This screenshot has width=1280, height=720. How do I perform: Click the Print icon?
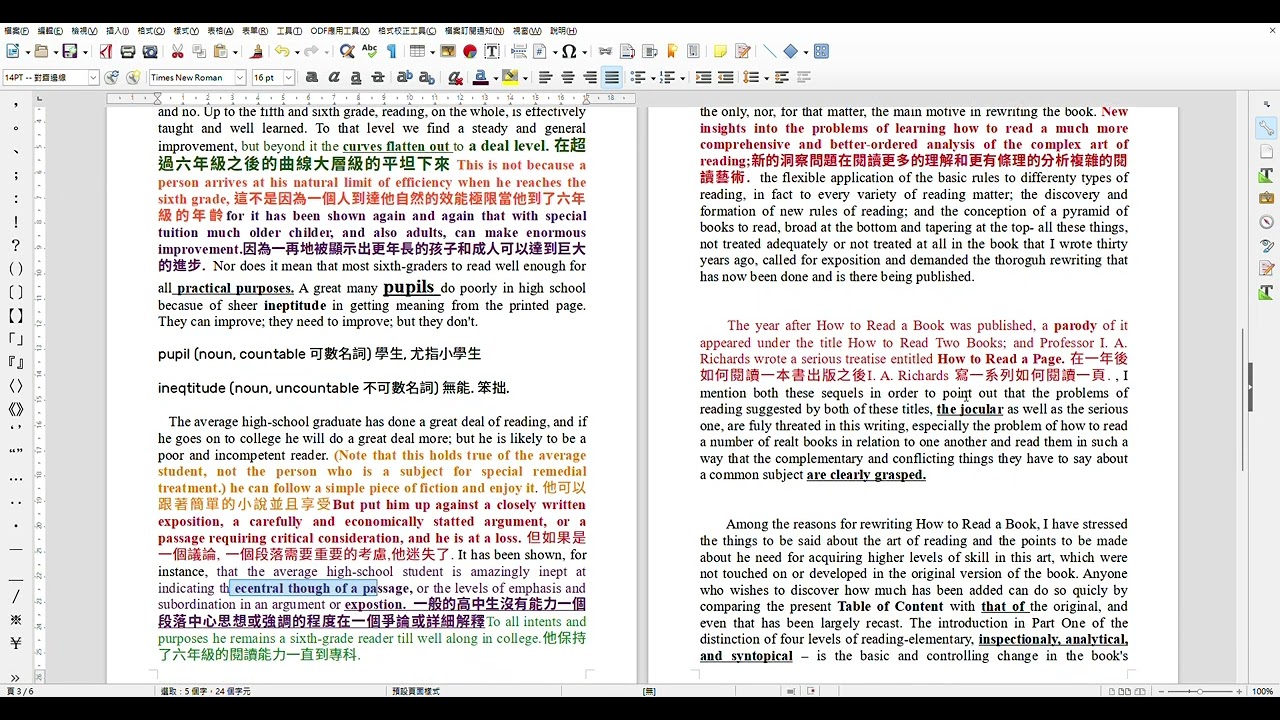click(x=128, y=51)
